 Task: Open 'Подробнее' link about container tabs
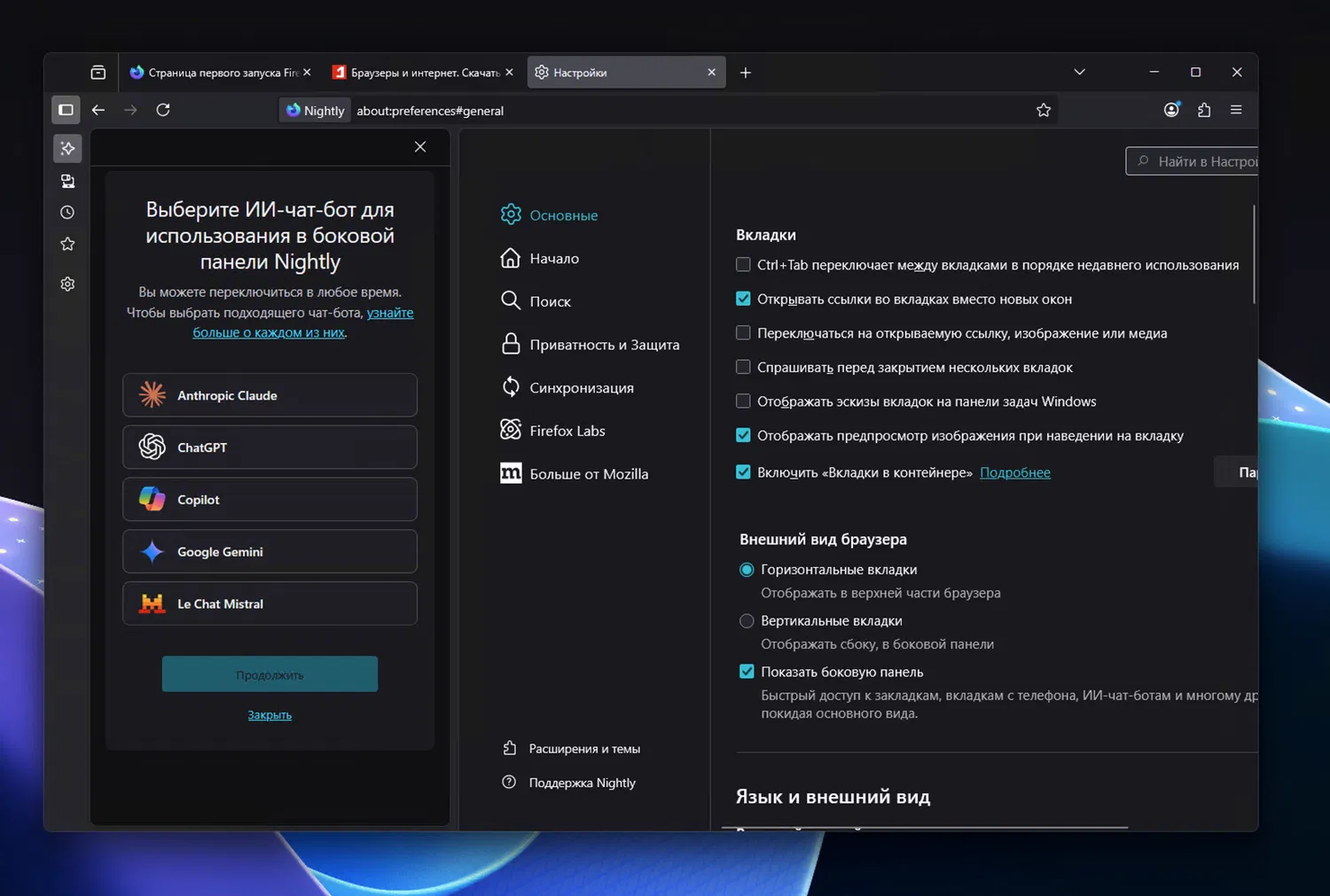tap(1015, 472)
